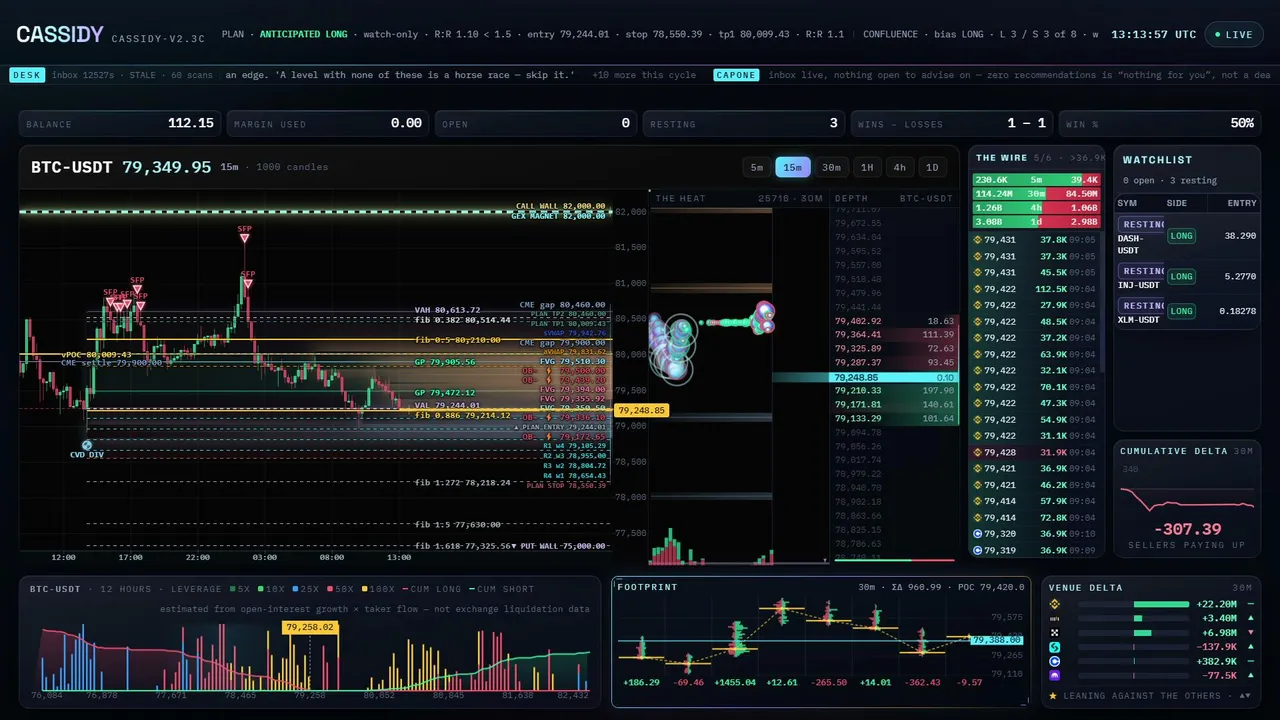1280x720 pixels.
Task: Click the PLAN ENTRY 79,244.01 triangle marker
Action: (x=517, y=427)
